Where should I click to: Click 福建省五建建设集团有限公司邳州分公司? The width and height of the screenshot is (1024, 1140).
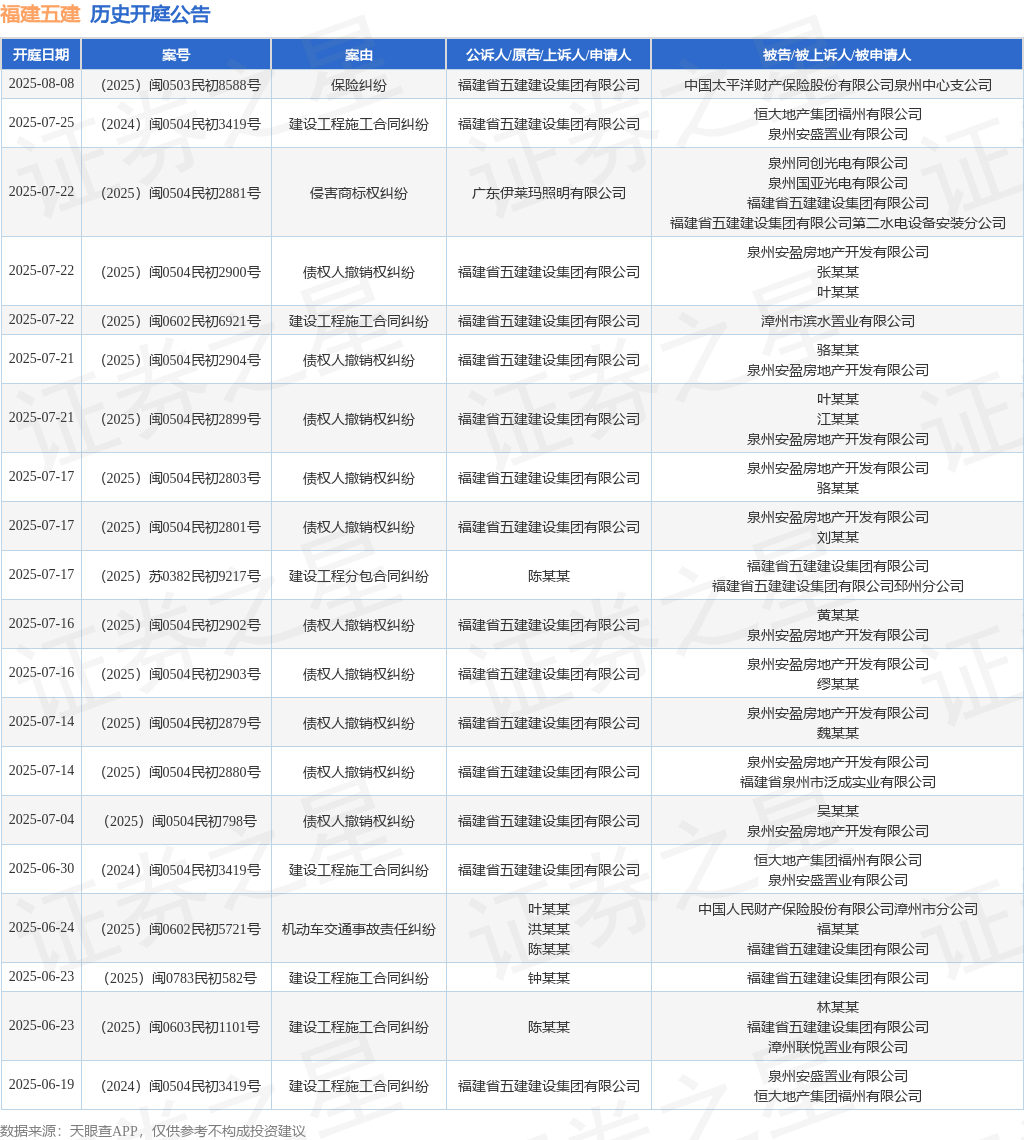click(x=838, y=586)
